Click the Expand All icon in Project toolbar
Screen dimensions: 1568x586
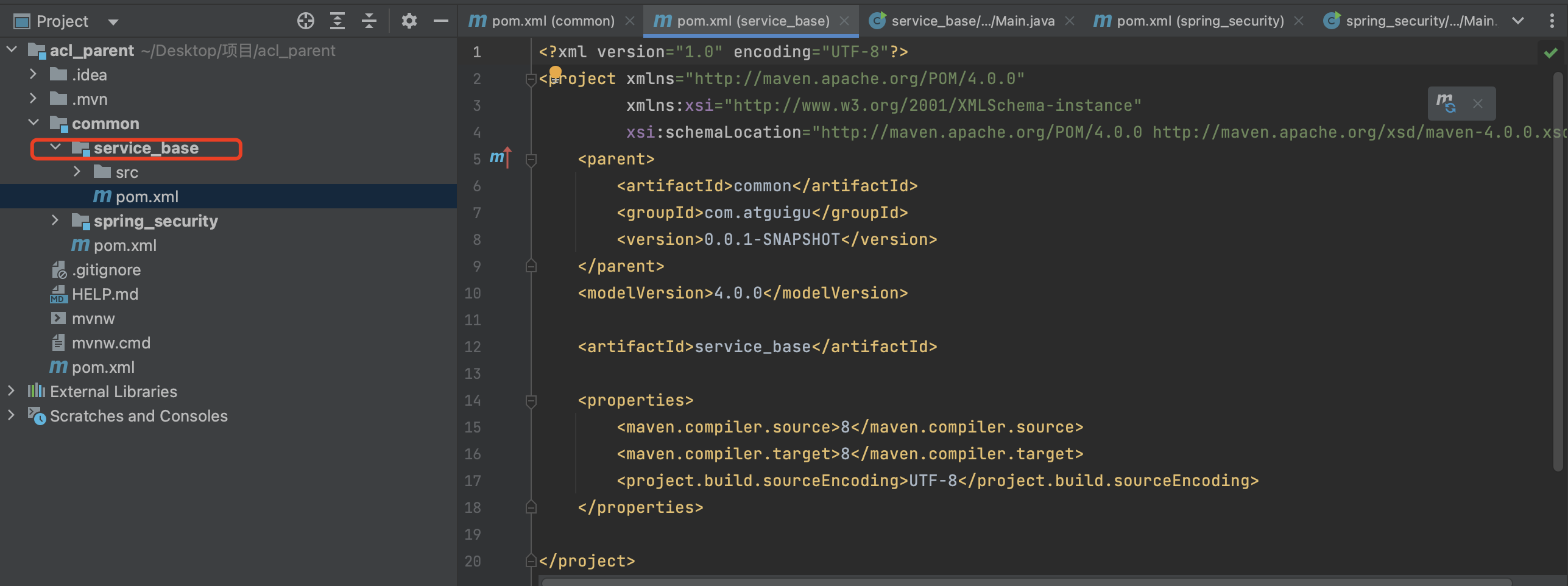click(x=337, y=21)
